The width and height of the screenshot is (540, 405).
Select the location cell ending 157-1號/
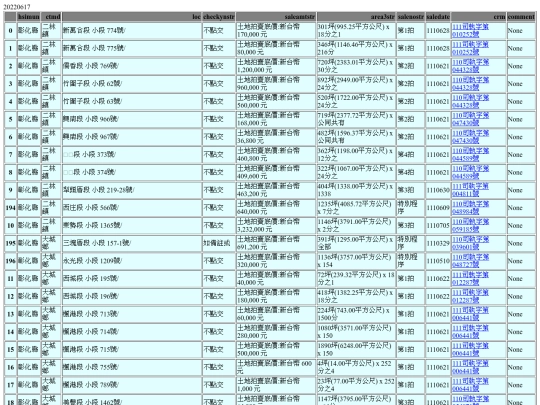[x=132, y=243]
